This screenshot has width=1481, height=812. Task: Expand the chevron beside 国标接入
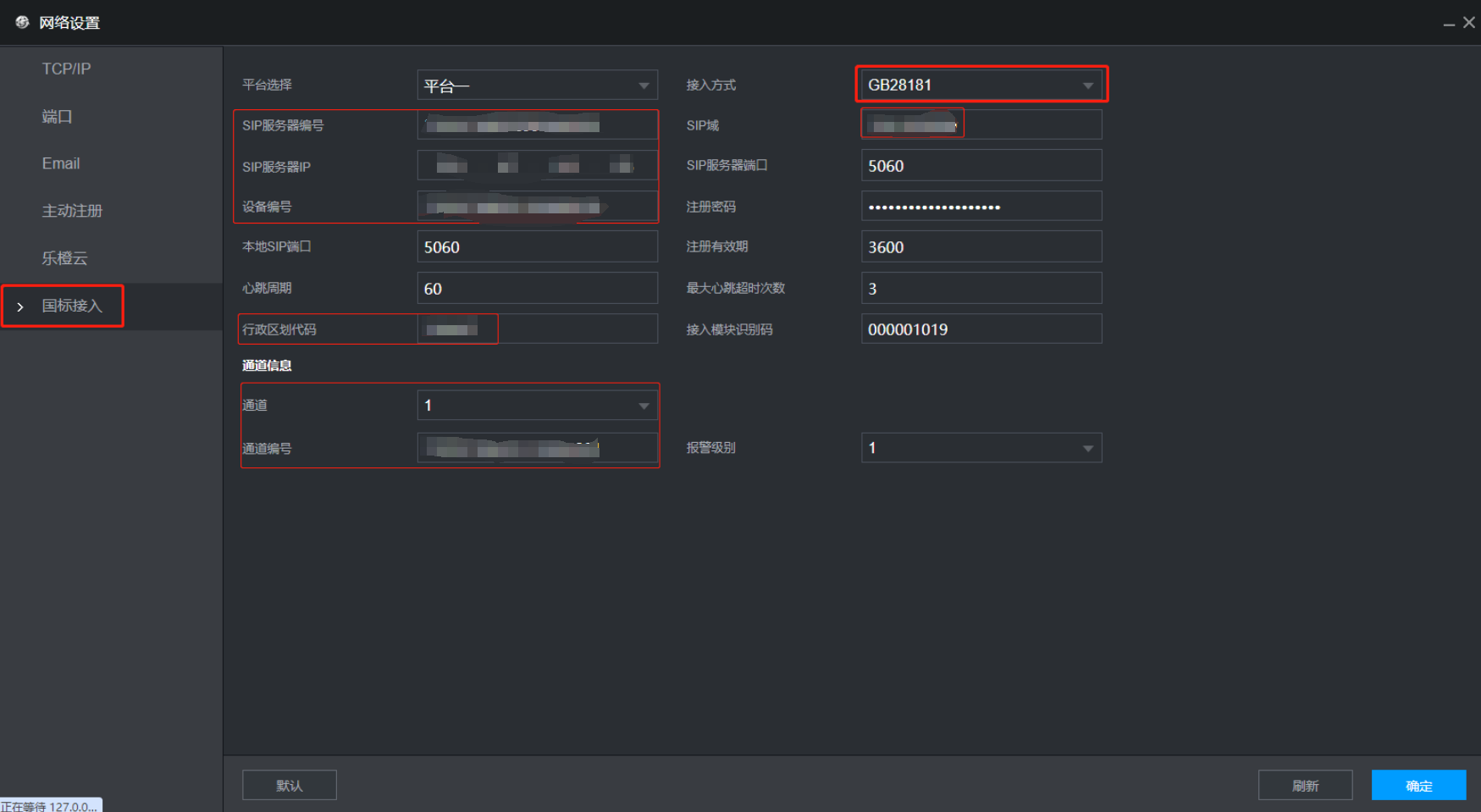point(20,307)
